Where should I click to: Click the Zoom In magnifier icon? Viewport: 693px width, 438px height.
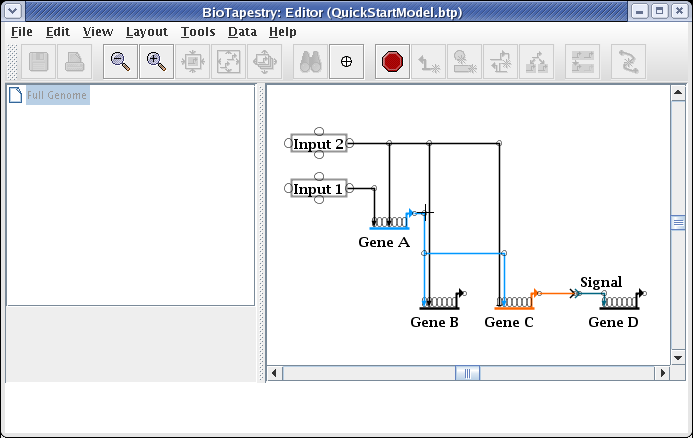(156, 62)
